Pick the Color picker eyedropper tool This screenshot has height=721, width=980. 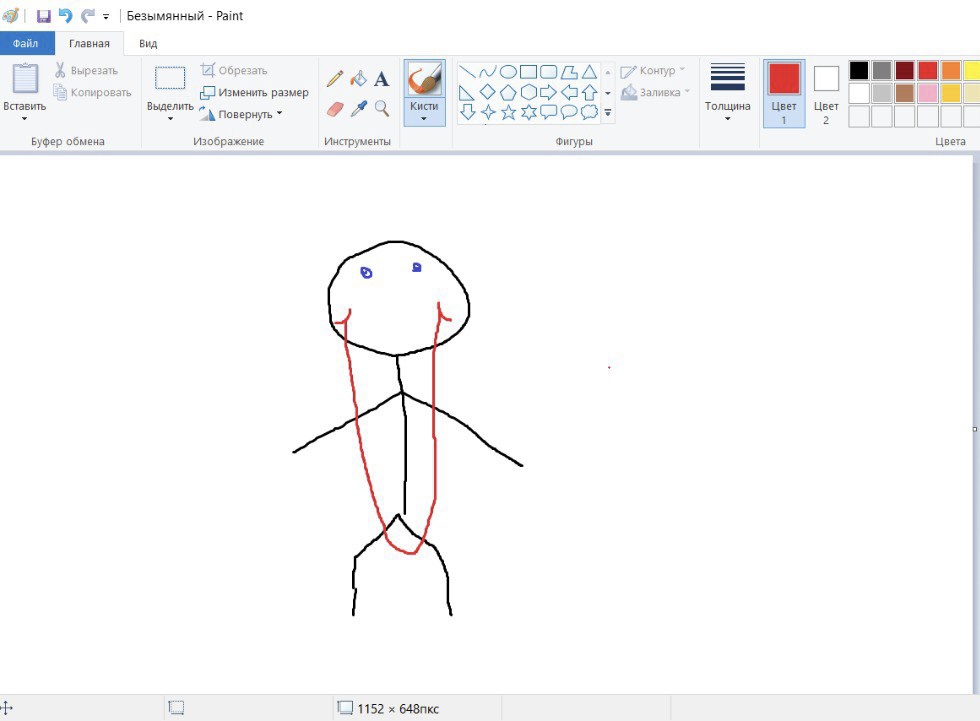coord(358,108)
